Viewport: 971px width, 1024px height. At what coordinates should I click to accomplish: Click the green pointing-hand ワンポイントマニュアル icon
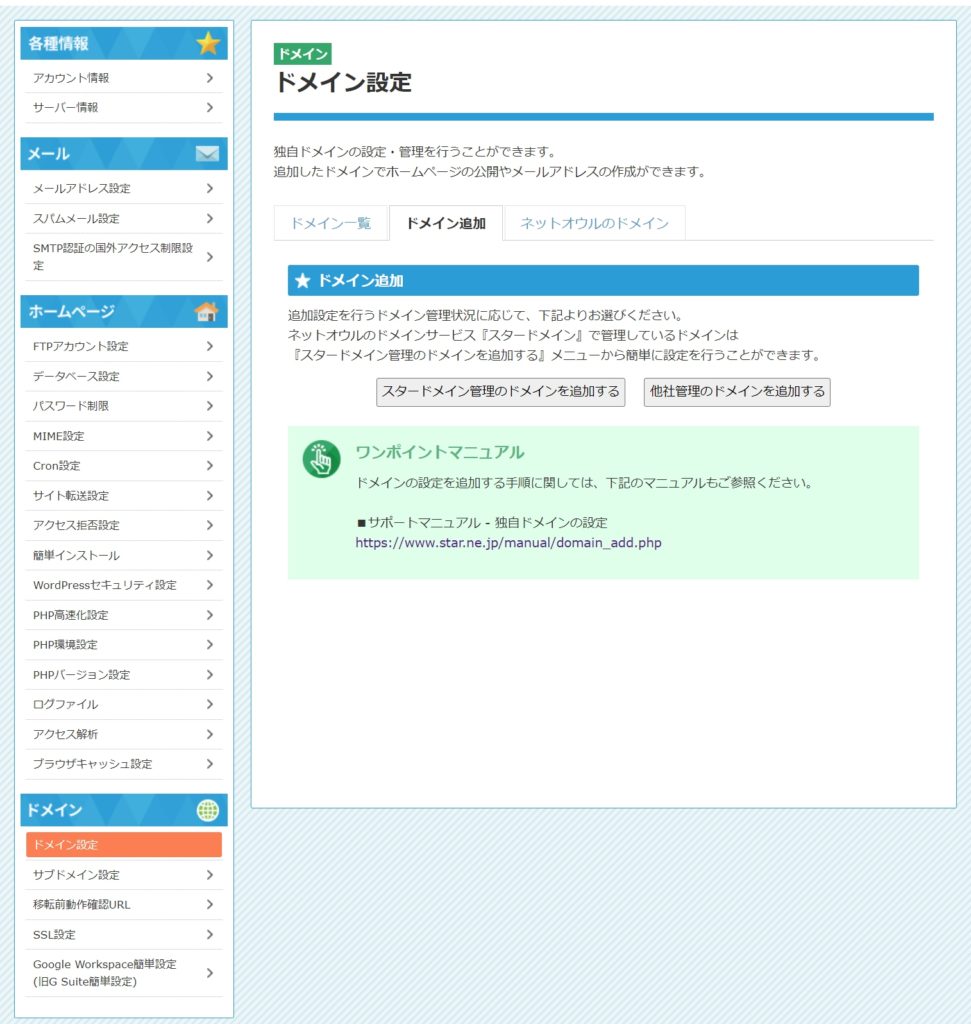(321, 458)
